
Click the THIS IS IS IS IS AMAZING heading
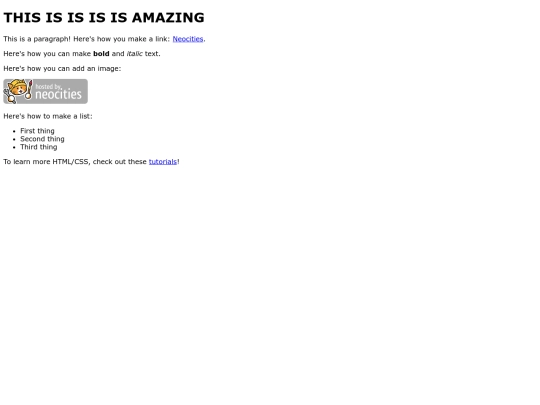click(104, 18)
